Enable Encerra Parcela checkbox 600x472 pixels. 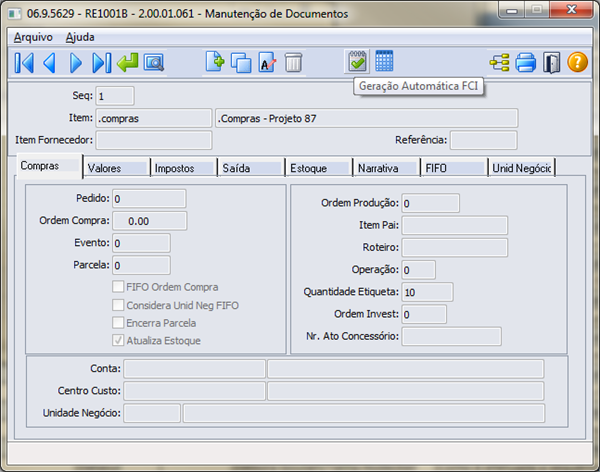(118, 323)
